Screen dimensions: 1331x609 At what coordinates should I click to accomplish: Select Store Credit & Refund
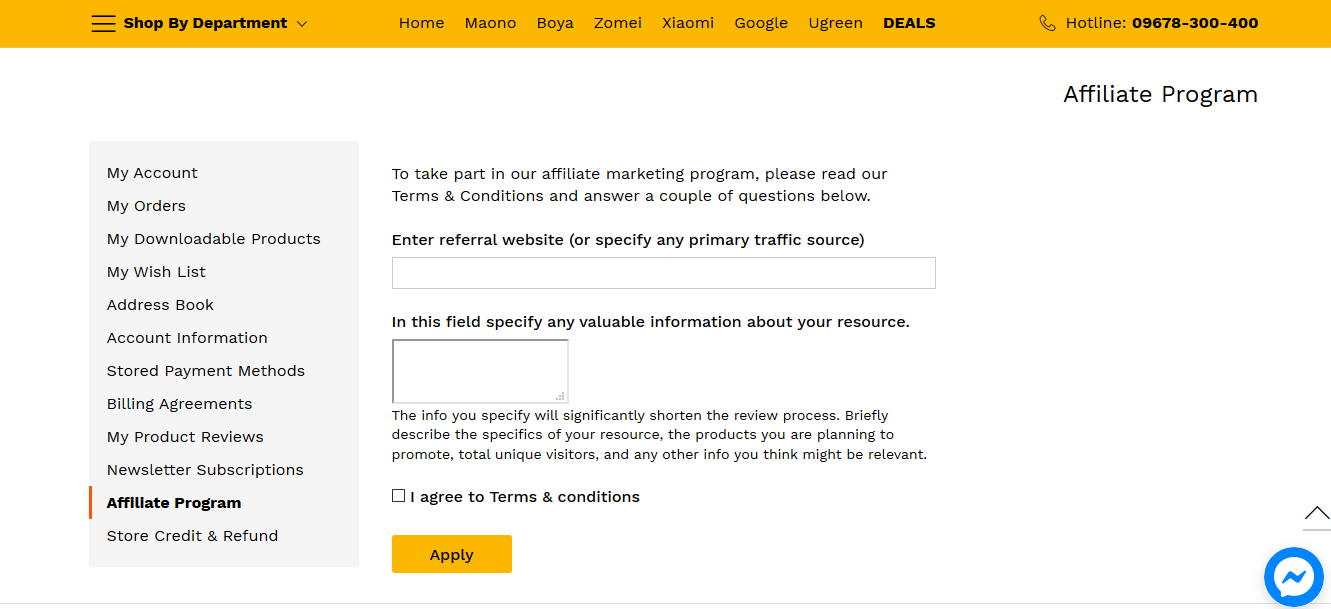point(192,536)
